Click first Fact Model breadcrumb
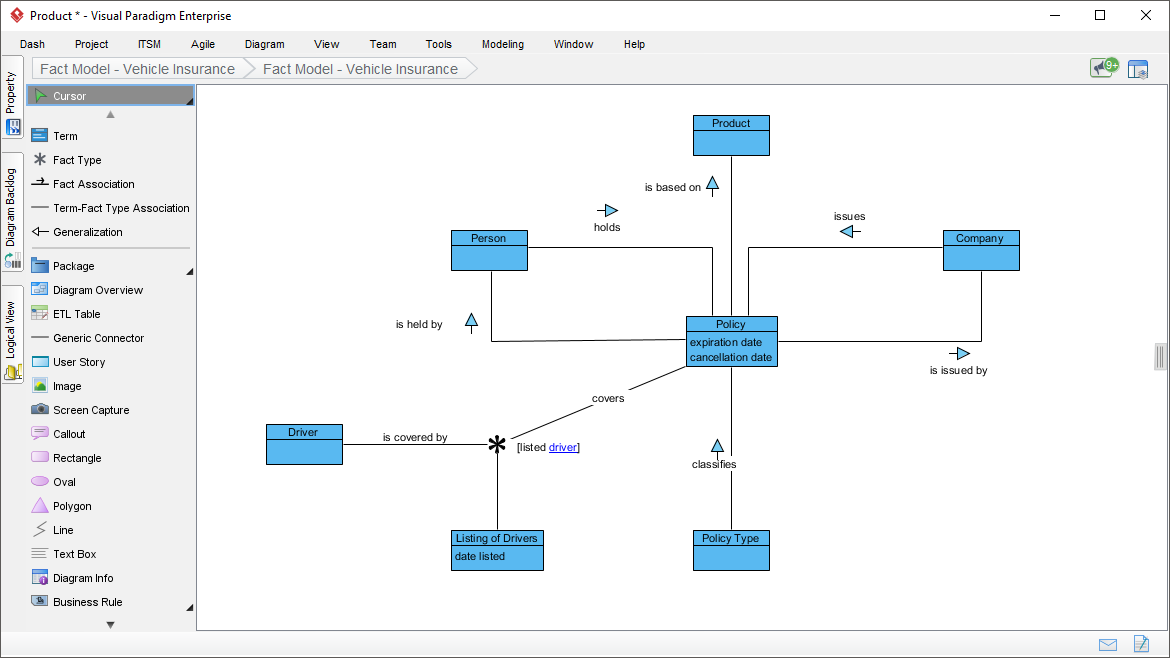 click(x=137, y=69)
